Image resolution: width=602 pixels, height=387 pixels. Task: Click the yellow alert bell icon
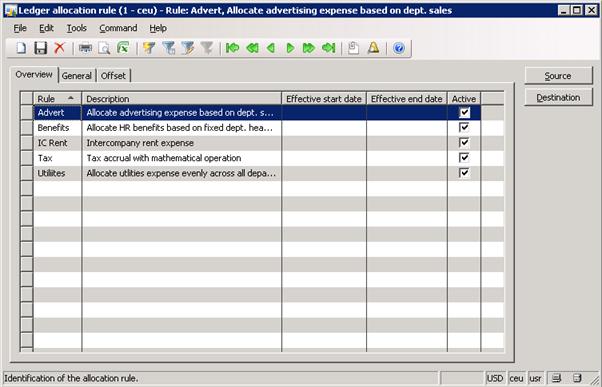pos(373,48)
